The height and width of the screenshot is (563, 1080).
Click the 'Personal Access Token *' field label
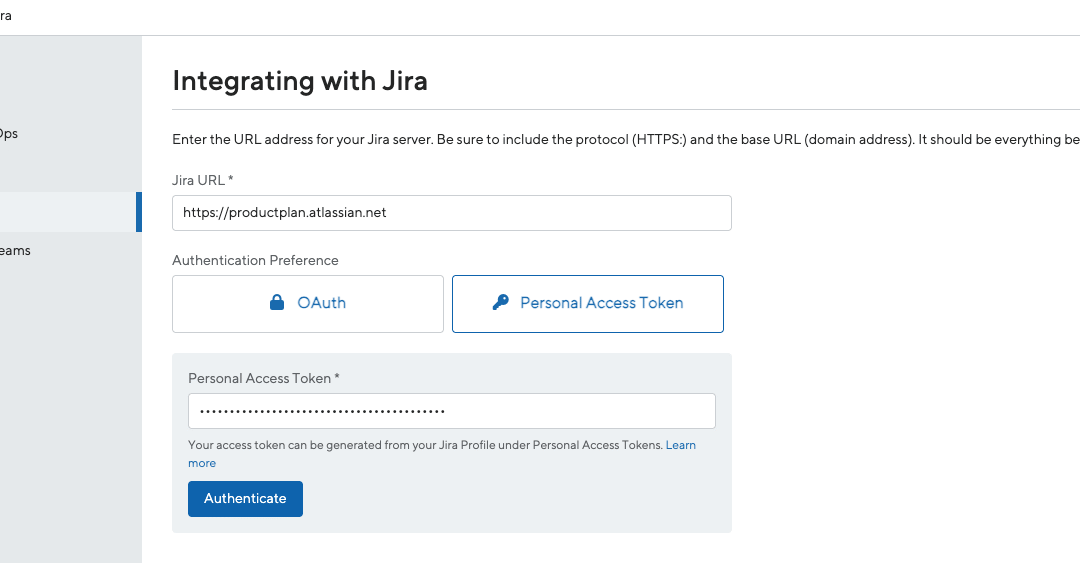pyautogui.click(x=264, y=378)
